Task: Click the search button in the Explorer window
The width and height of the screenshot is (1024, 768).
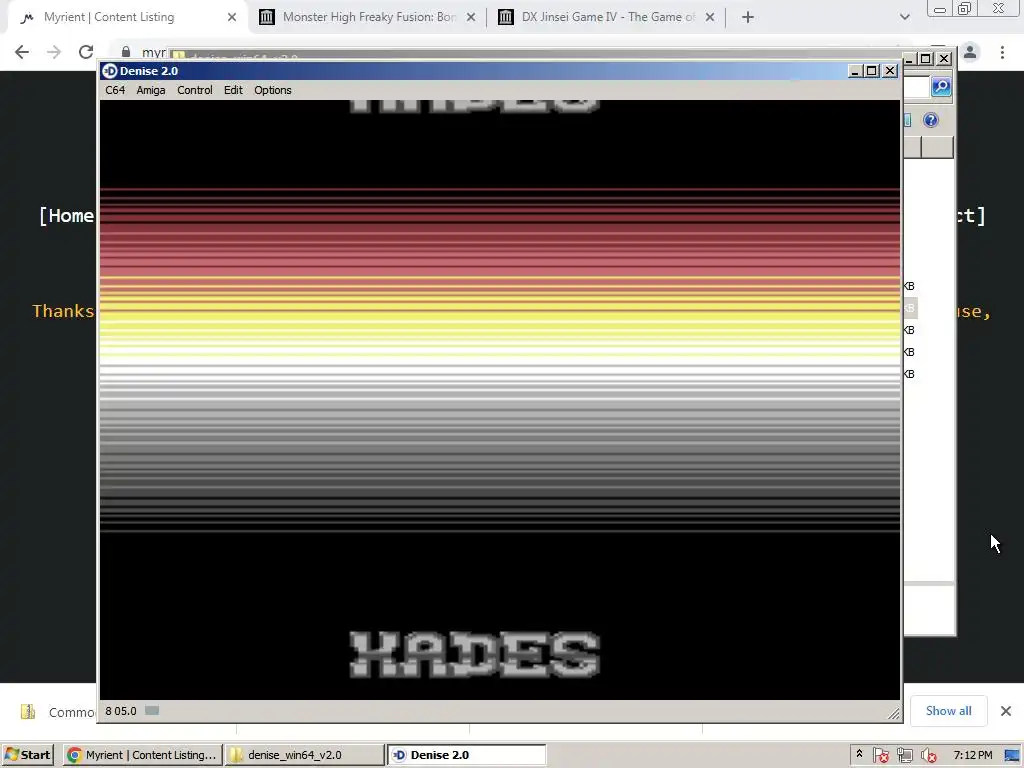Action: click(x=941, y=86)
